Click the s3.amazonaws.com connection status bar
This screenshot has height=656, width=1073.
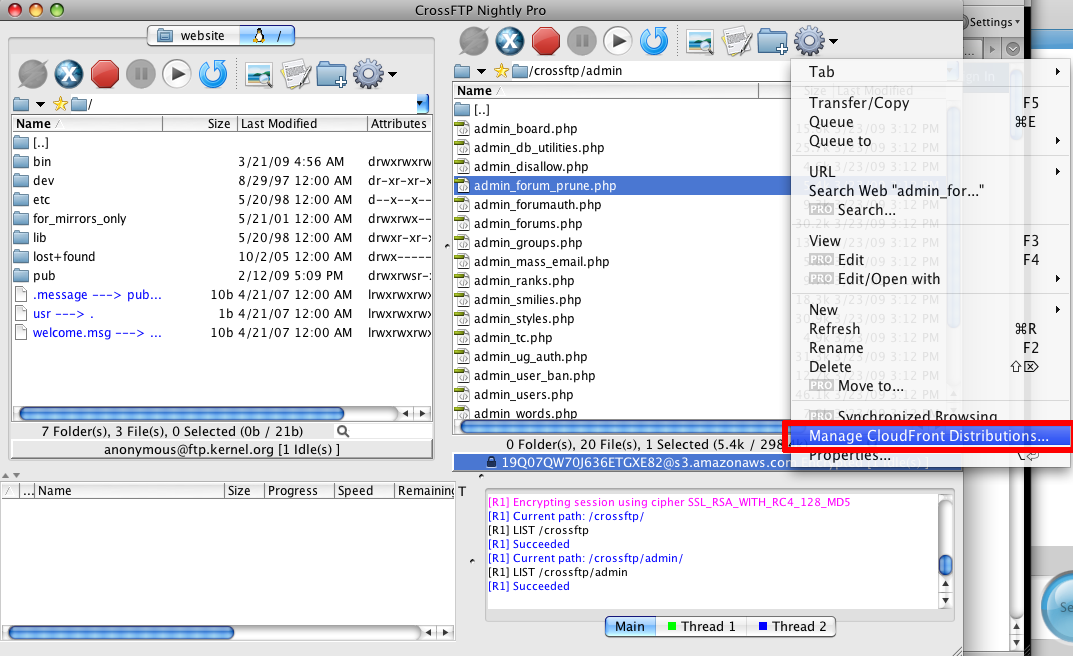point(621,462)
